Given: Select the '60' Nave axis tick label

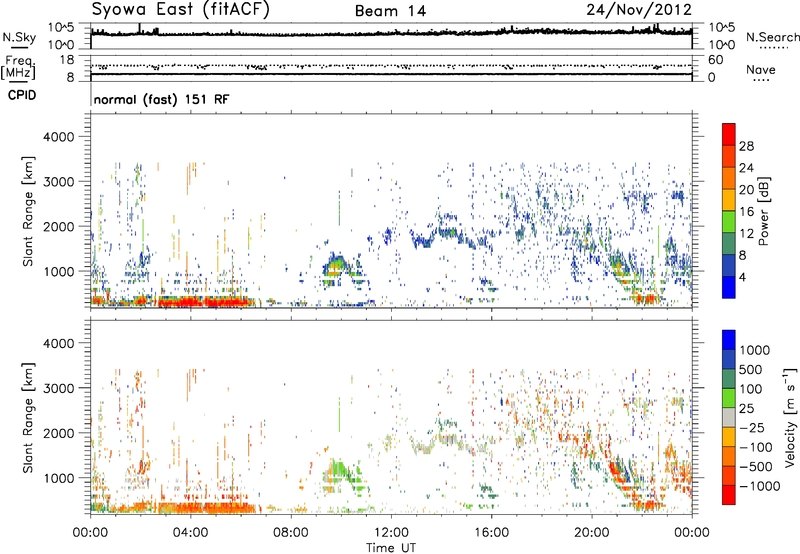Looking at the screenshot, I should (716, 60).
